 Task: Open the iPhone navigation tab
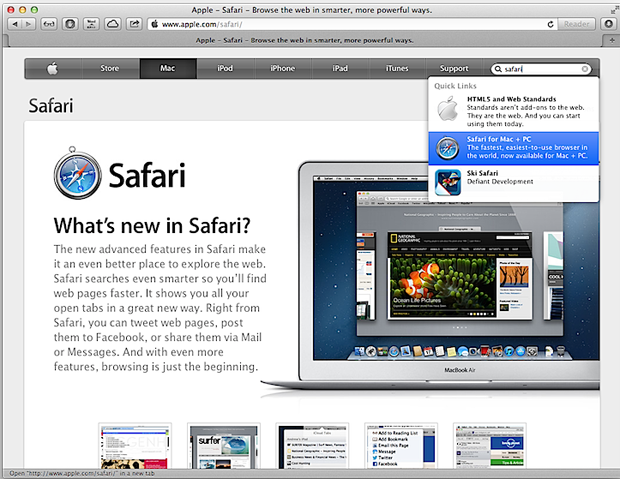(283, 68)
